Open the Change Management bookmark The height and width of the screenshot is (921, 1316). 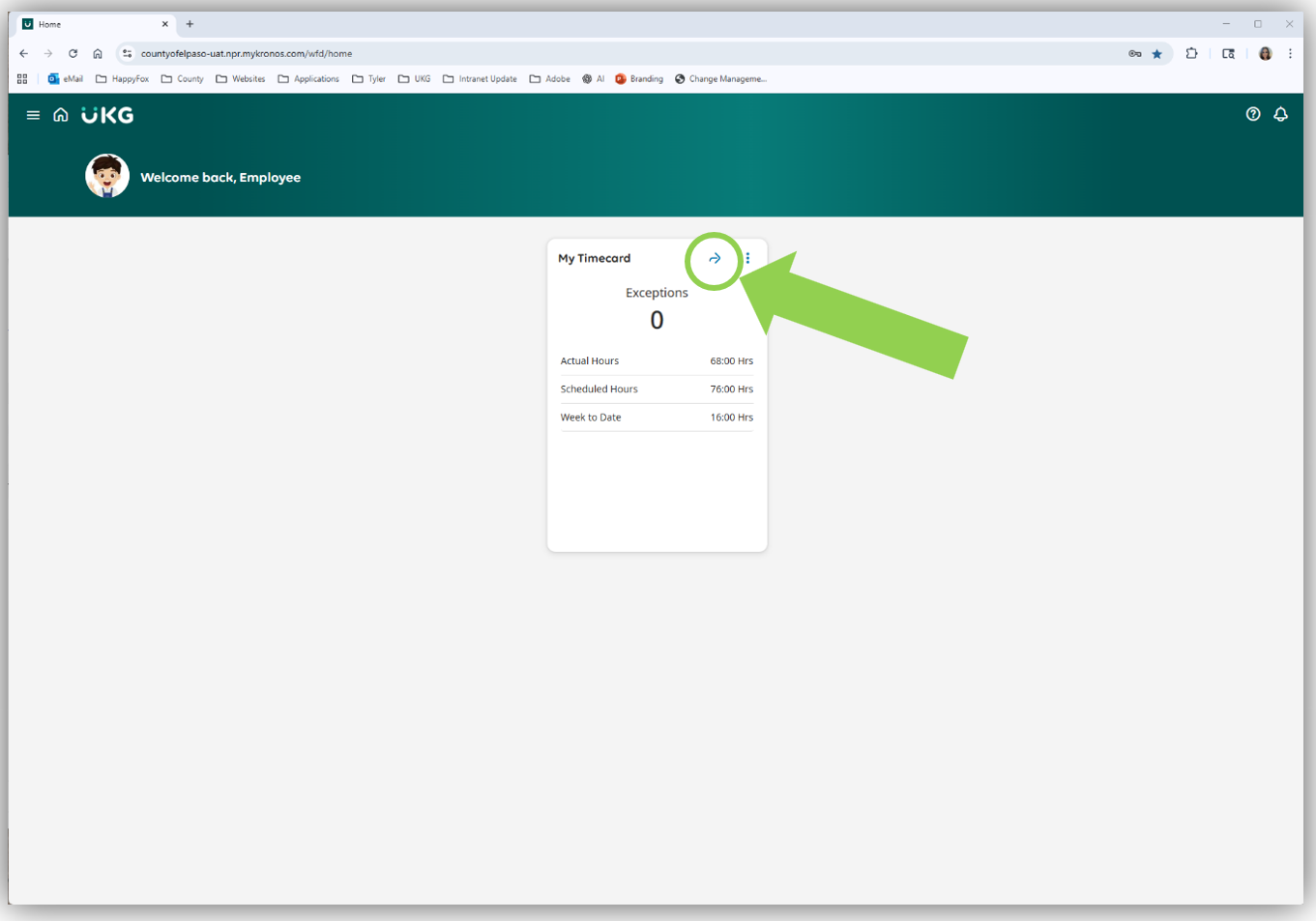720,79
